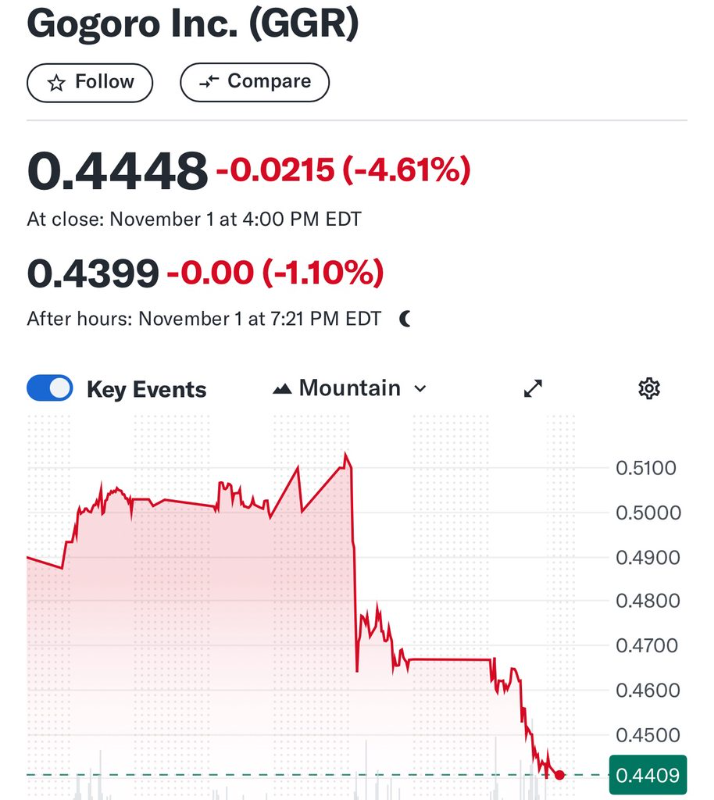Click the star icon in the Follow button
714x800 pixels.
[57, 82]
